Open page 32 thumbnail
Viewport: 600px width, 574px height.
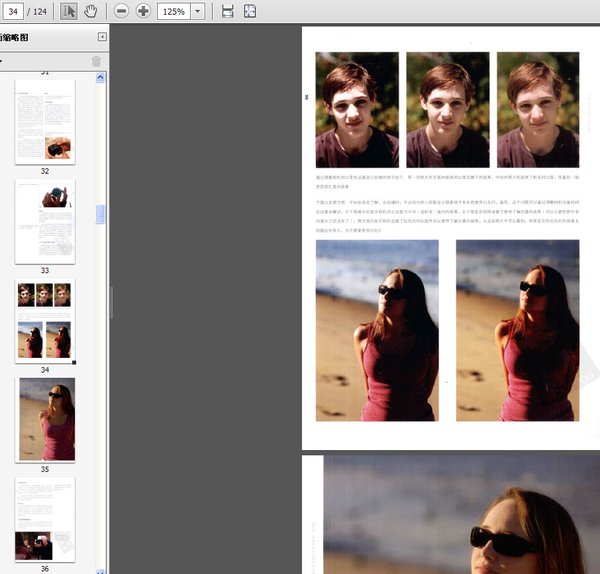click(x=45, y=121)
